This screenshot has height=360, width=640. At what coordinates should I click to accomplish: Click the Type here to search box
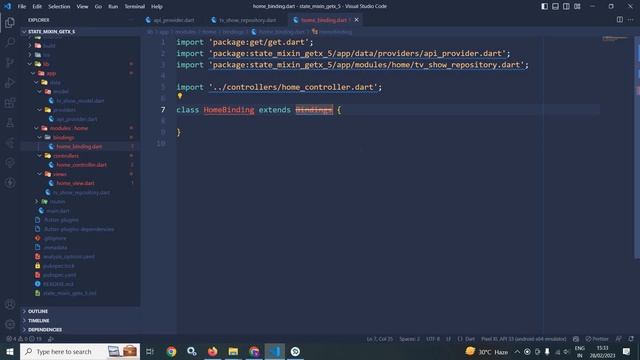80,351
